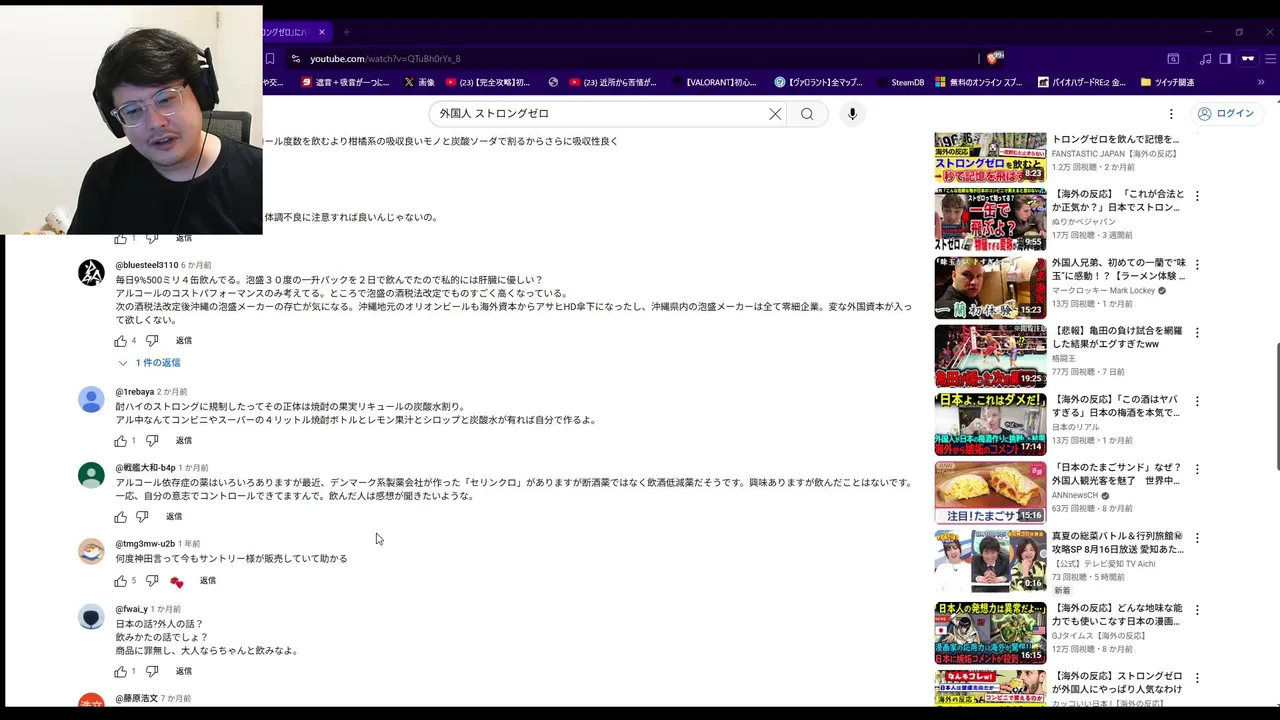Reply to the @tmg3mw-u2b comment
Viewport: 1280px width, 720px height.
208,581
